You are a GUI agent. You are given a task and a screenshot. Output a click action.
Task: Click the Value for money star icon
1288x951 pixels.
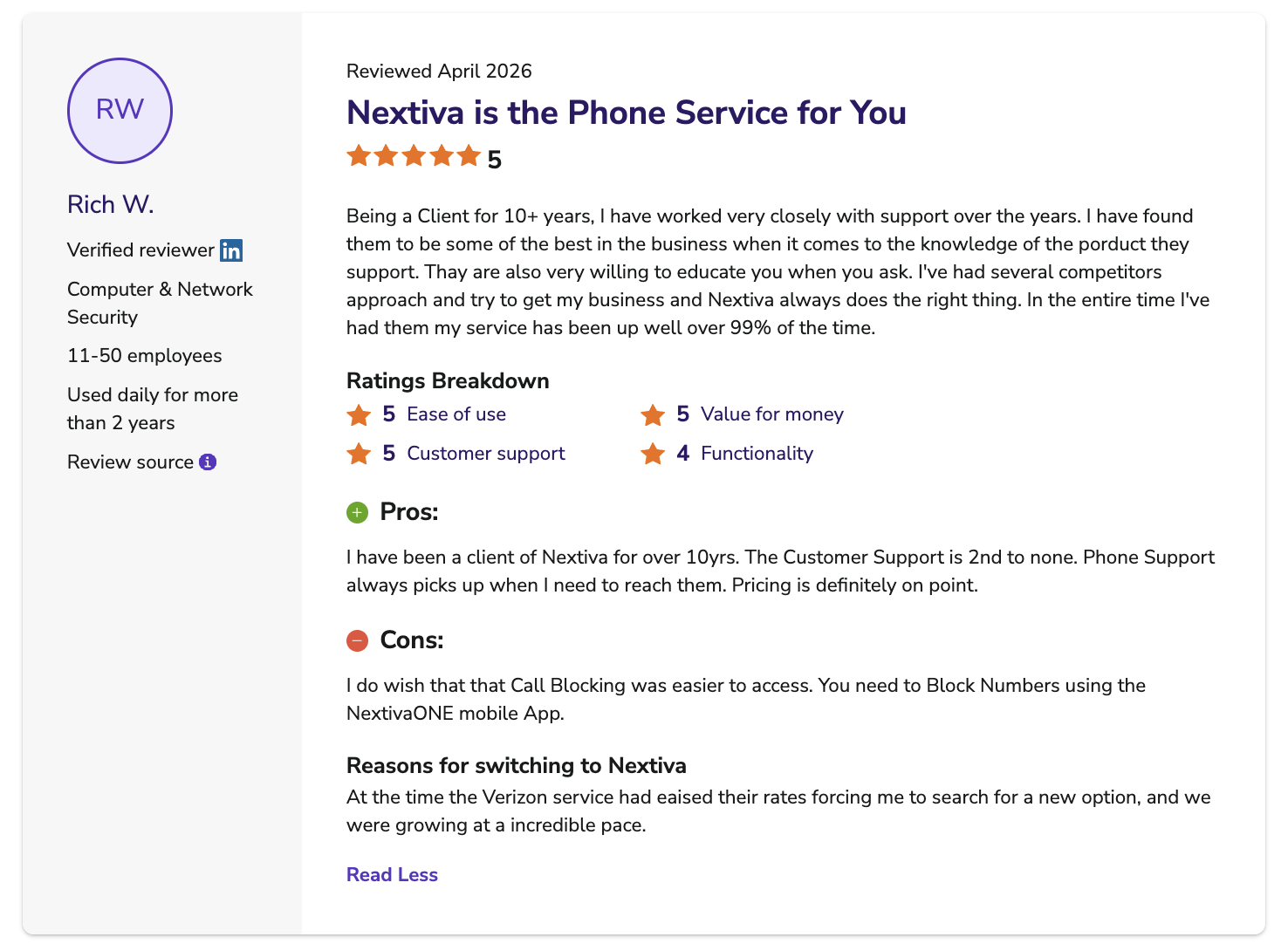653,414
